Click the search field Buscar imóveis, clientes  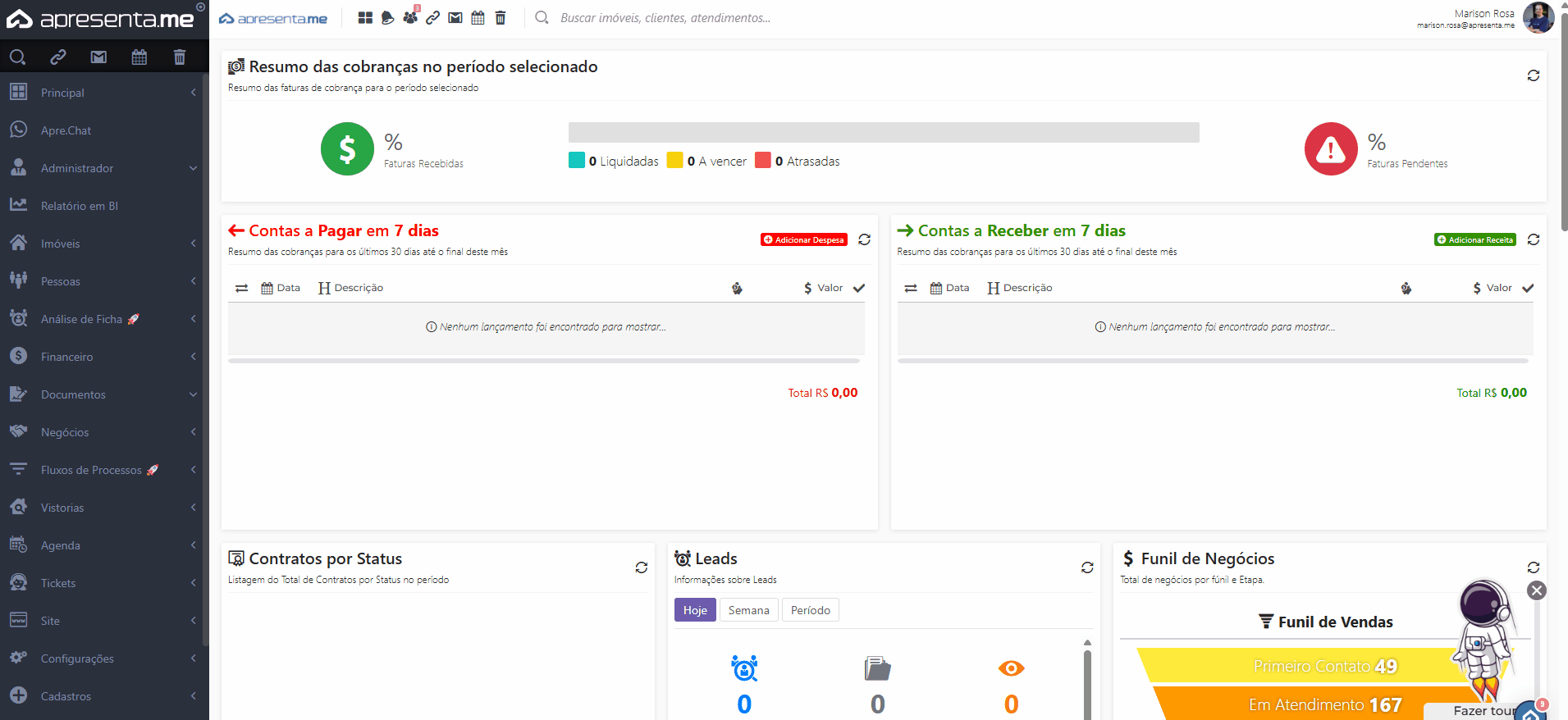click(x=665, y=18)
